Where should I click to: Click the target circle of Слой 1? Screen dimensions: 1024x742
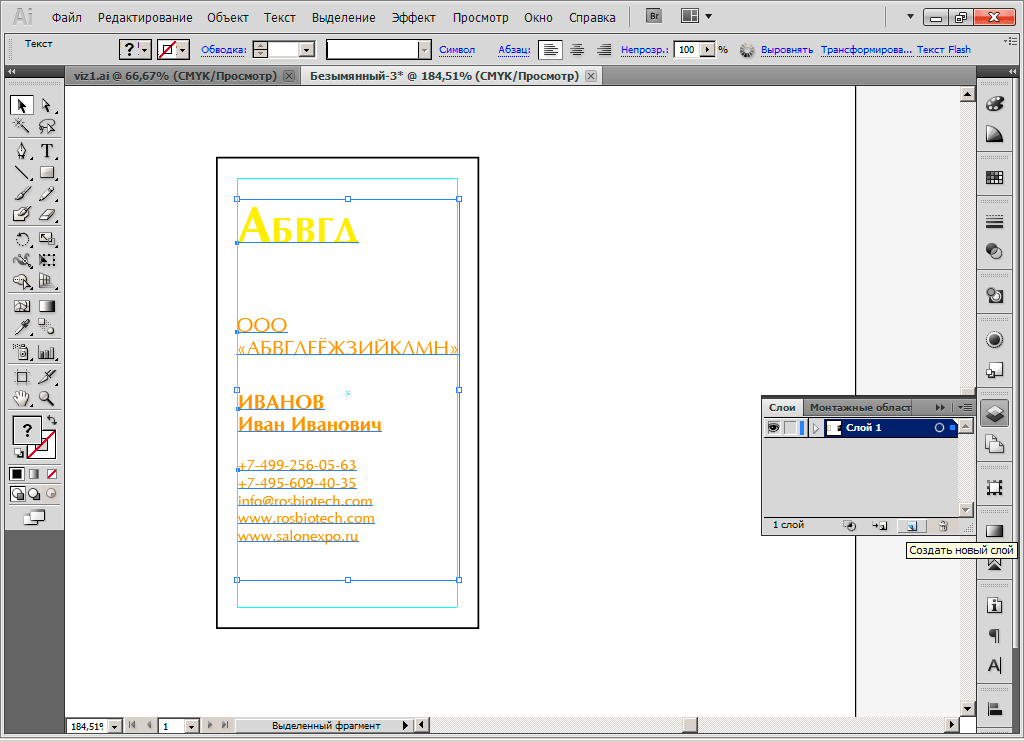point(938,428)
